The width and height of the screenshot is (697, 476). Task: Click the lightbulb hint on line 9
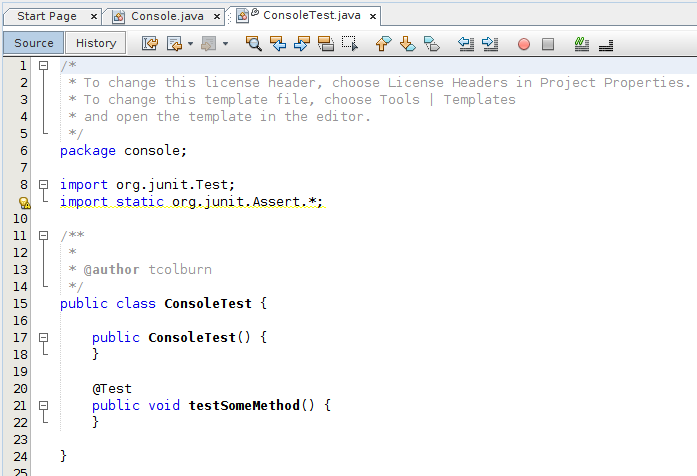click(x=24, y=202)
